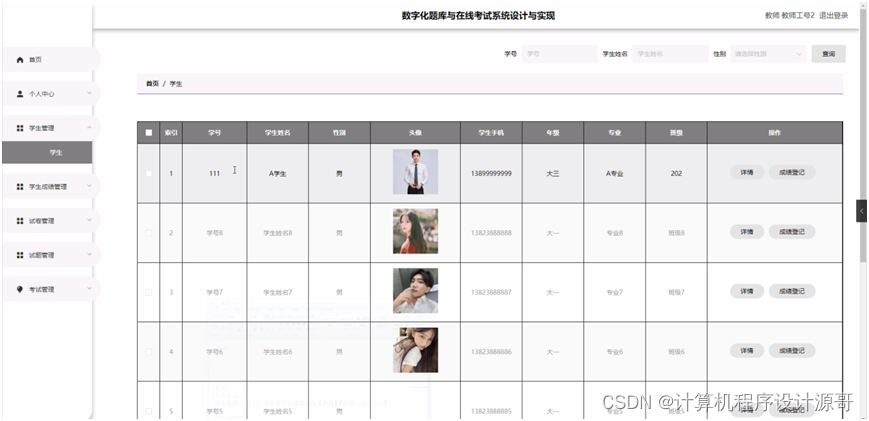869x421 pixels.
Task: Check the checkbox for row 学号6
Action: coord(149,352)
